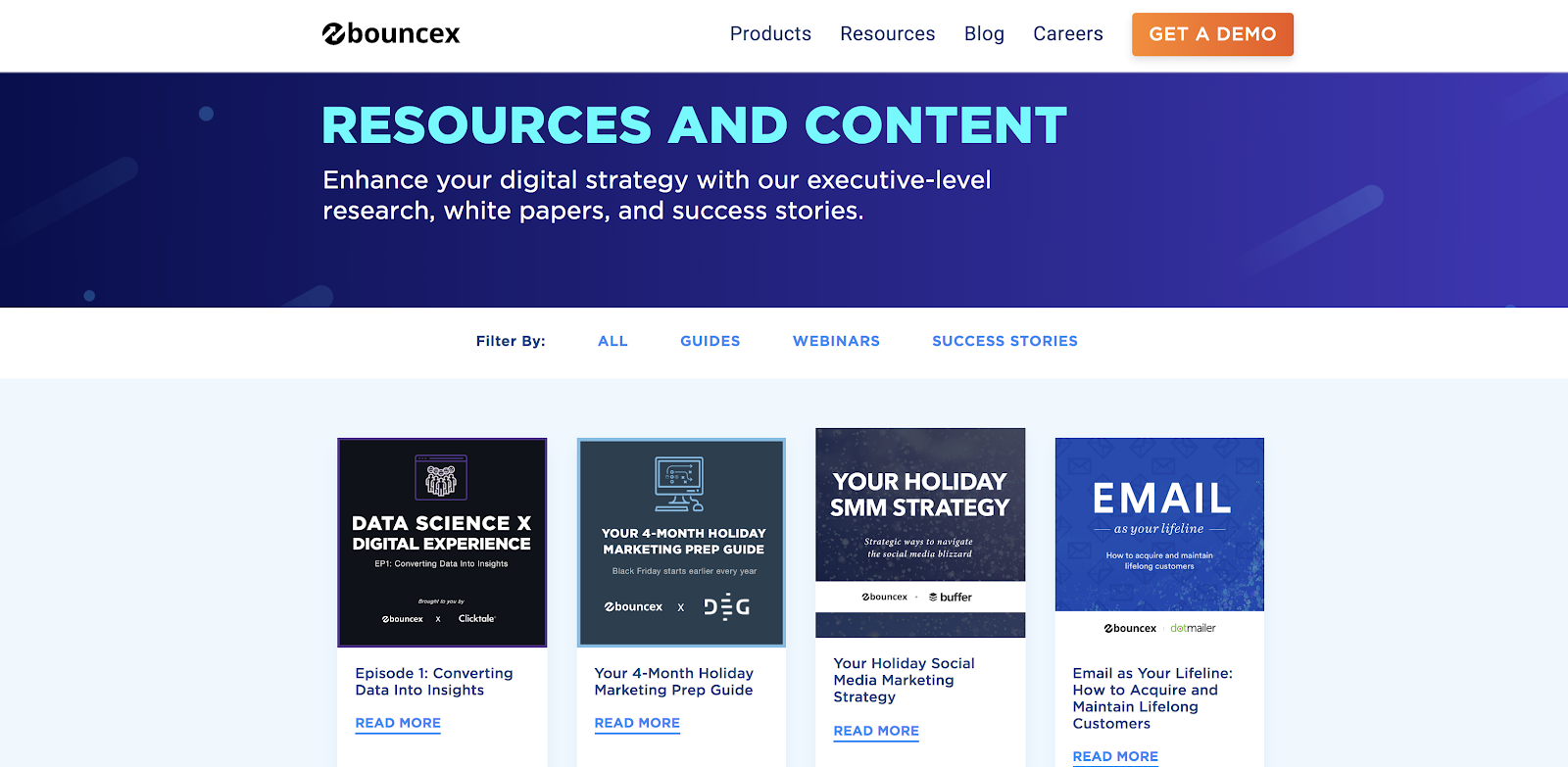Click the Get a Demo button
The image size is (1568, 767).
(x=1212, y=34)
